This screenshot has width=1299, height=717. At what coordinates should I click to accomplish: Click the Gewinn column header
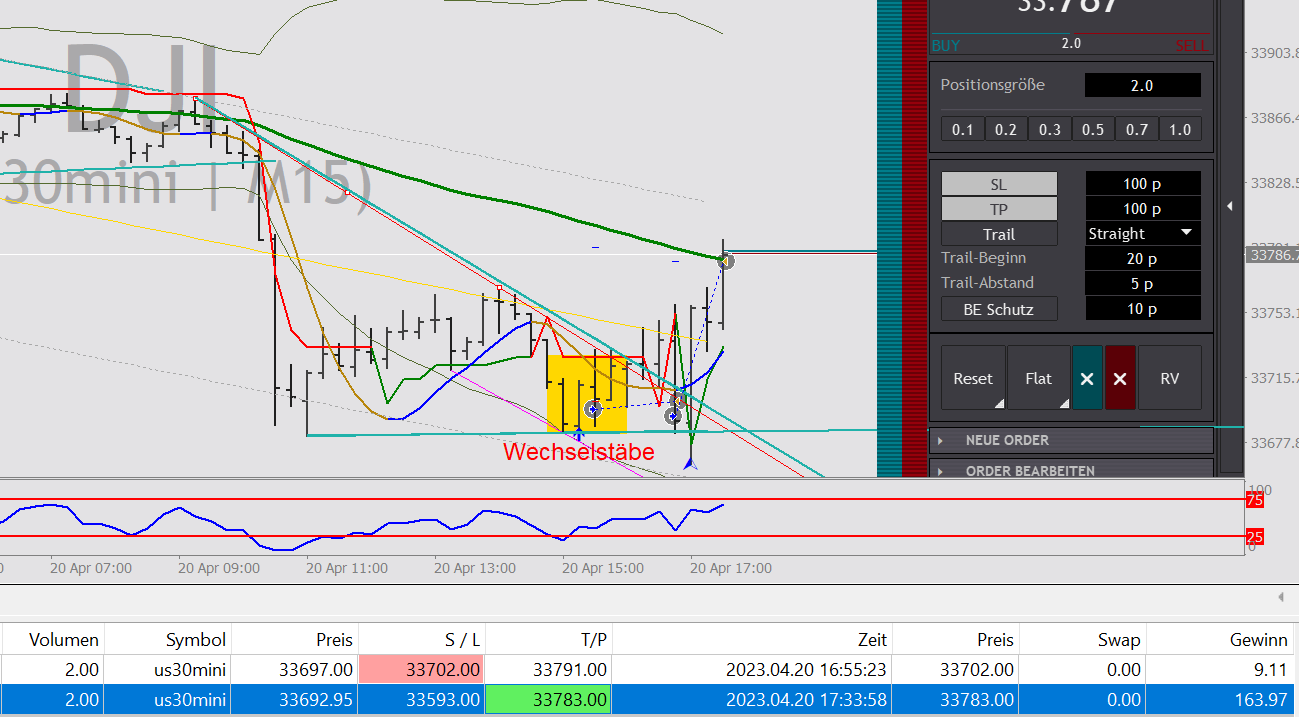pyautogui.click(x=1258, y=640)
